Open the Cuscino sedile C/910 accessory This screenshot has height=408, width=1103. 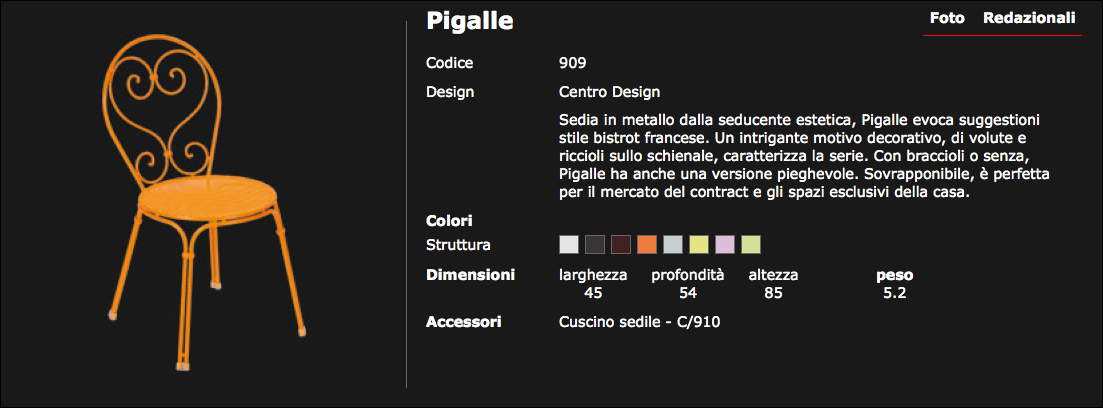[639, 322]
